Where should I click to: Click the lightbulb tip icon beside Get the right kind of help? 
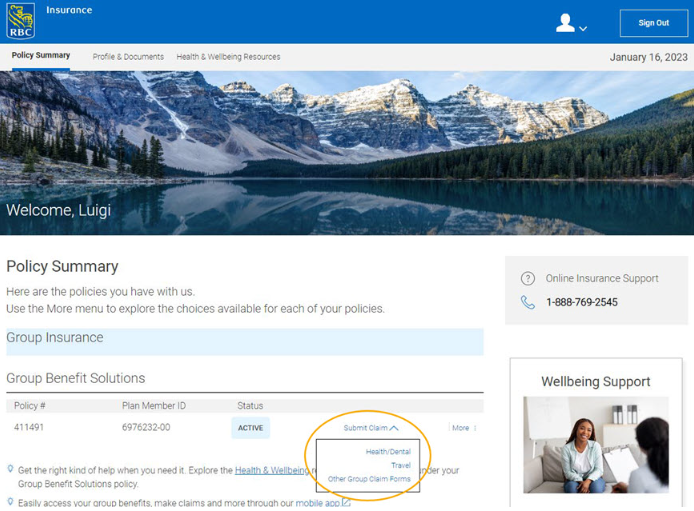pos(10,469)
